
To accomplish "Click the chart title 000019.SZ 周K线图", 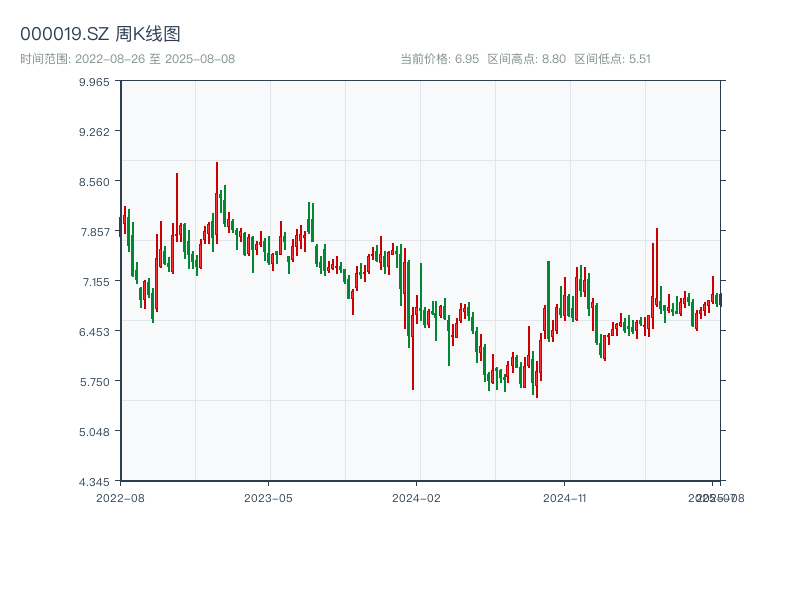I will pos(100,34).
